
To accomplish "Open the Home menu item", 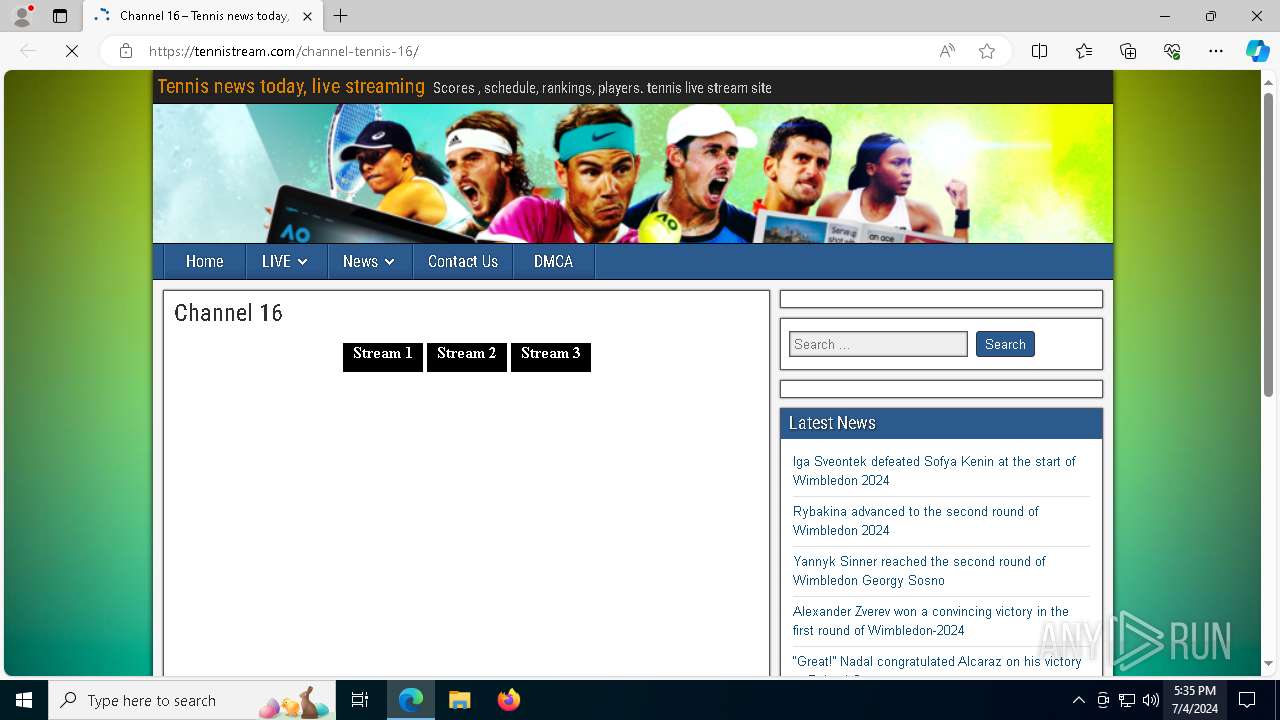I will (x=204, y=261).
